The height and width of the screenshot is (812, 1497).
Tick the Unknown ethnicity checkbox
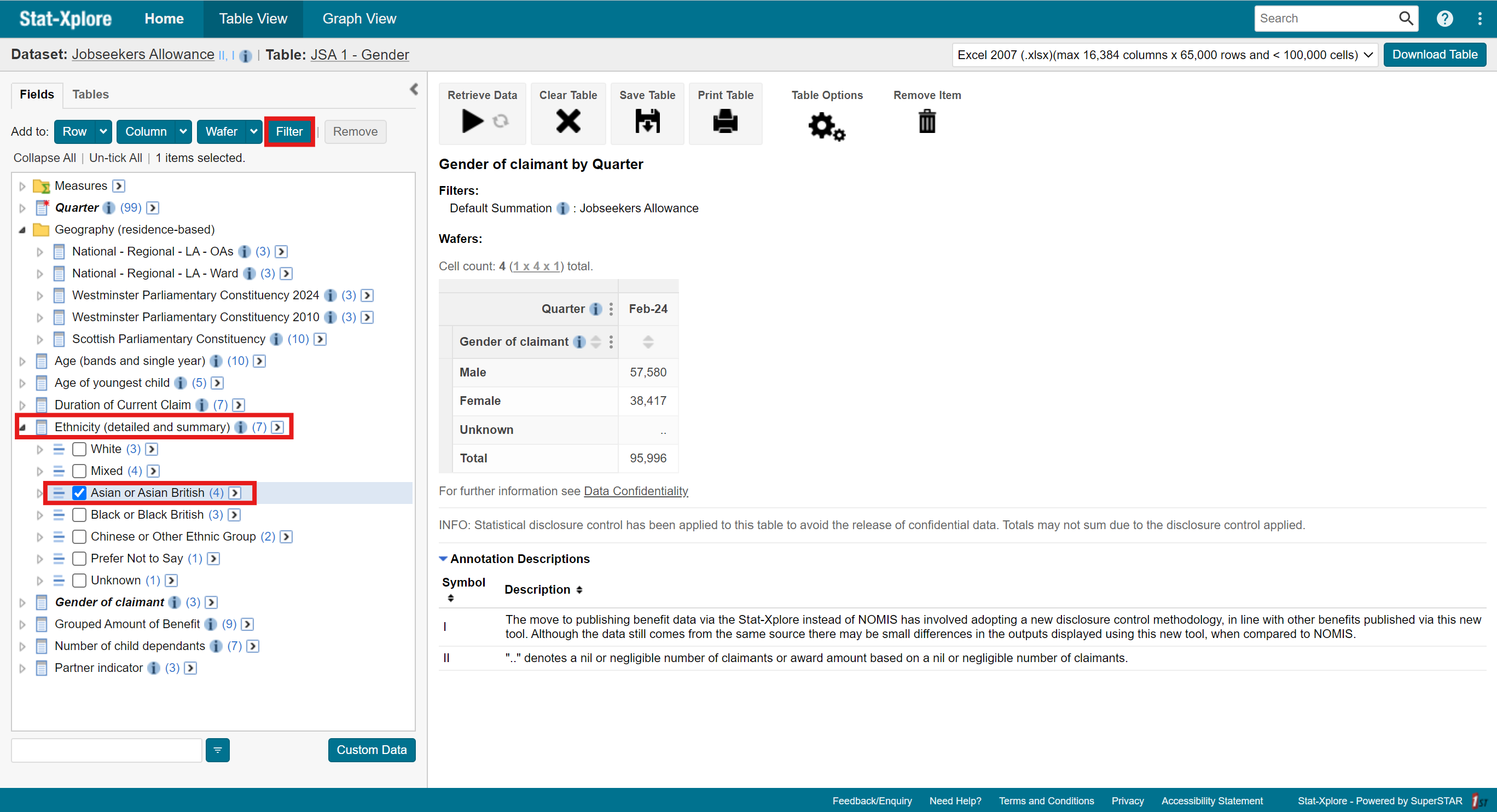[79, 581]
